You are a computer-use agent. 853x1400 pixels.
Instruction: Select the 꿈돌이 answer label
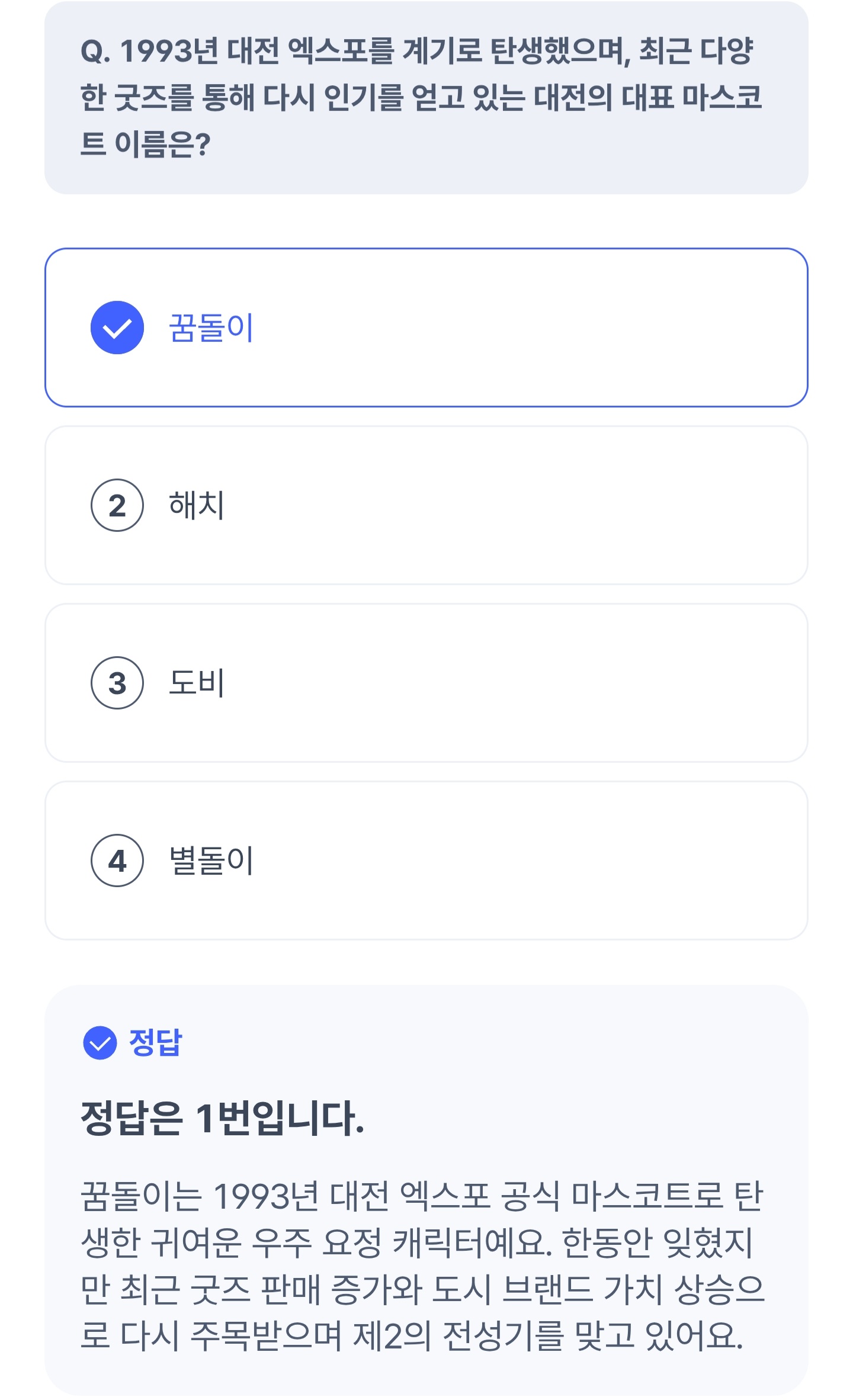211,327
